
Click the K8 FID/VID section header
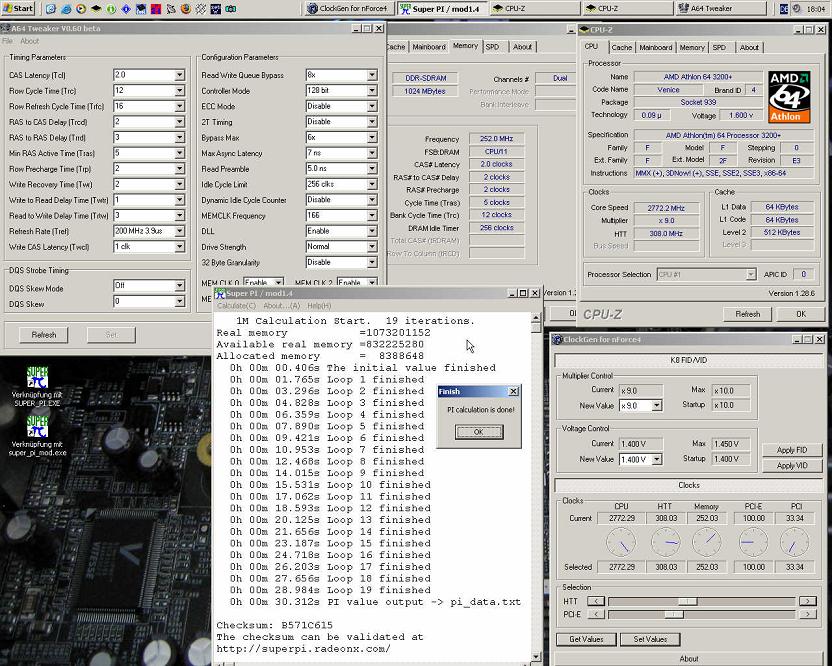[x=689, y=359]
